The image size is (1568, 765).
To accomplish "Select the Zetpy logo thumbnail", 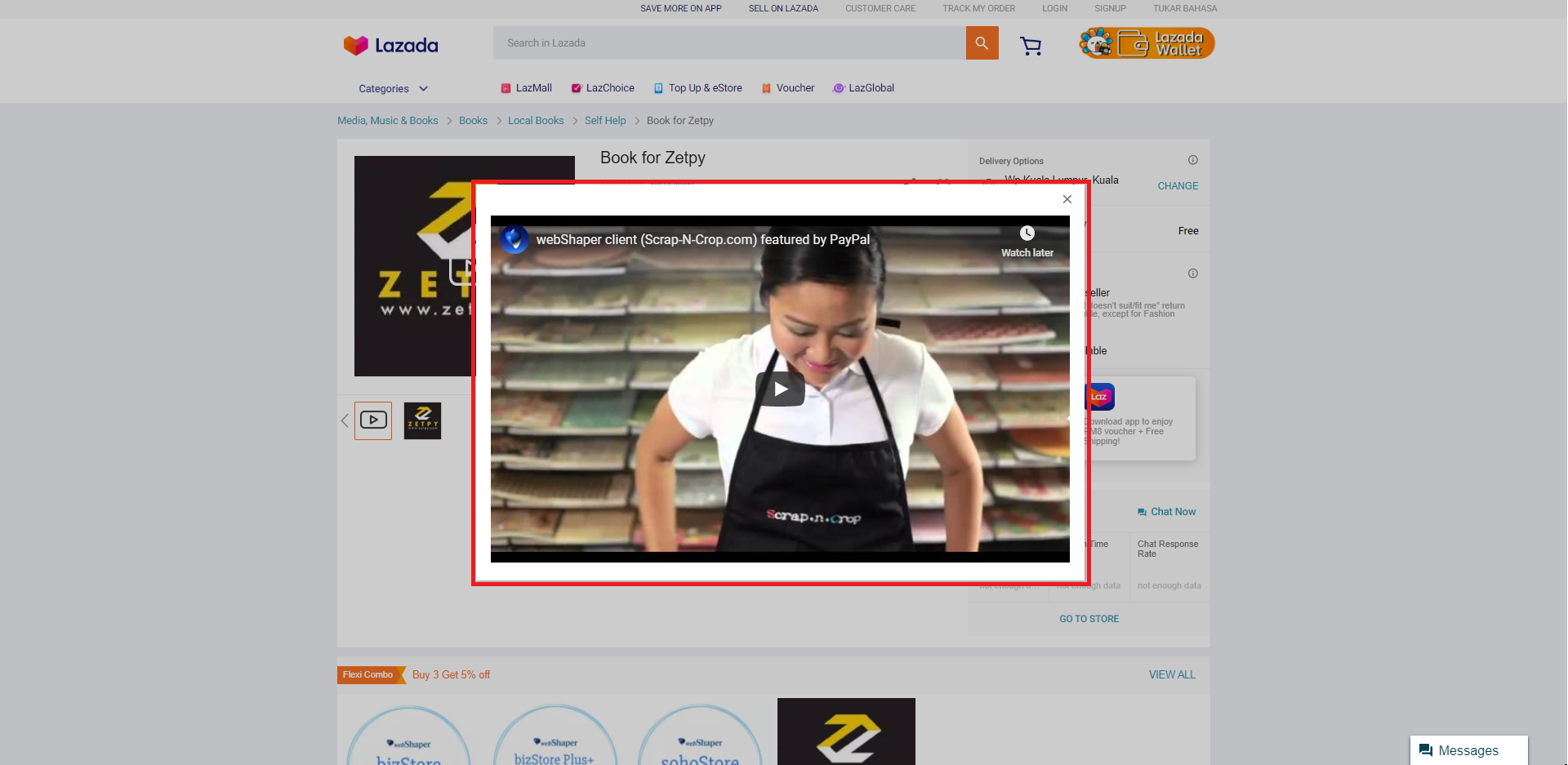I will click(422, 420).
